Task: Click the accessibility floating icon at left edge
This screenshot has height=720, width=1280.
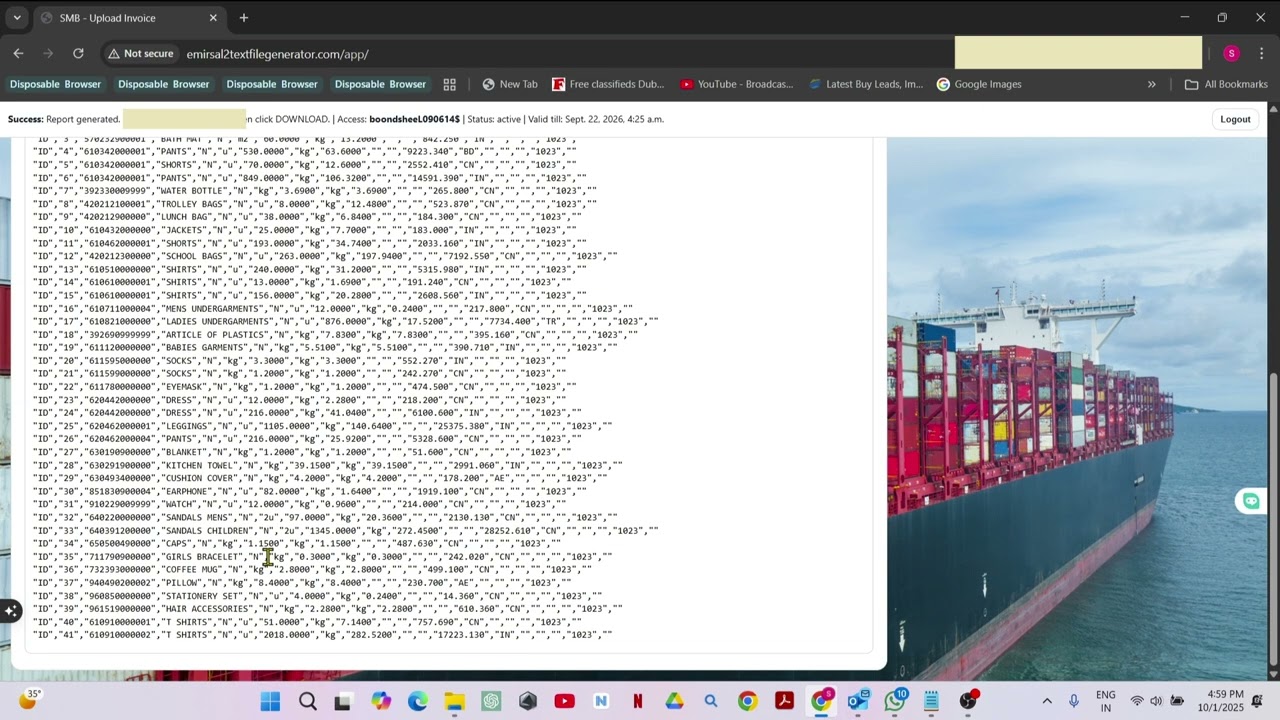Action: point(10,611)
